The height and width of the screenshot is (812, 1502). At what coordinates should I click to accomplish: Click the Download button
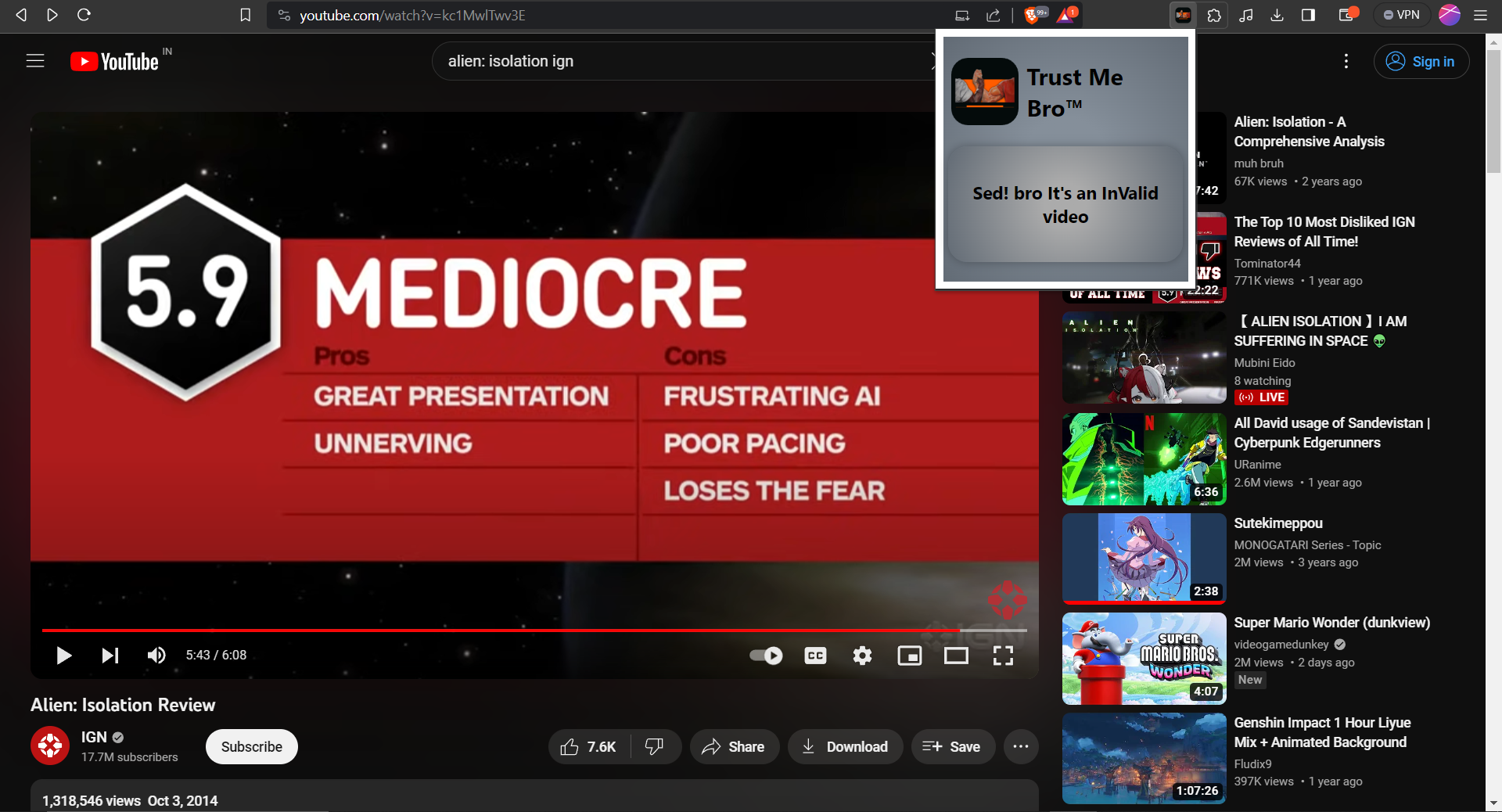[846, 746]
